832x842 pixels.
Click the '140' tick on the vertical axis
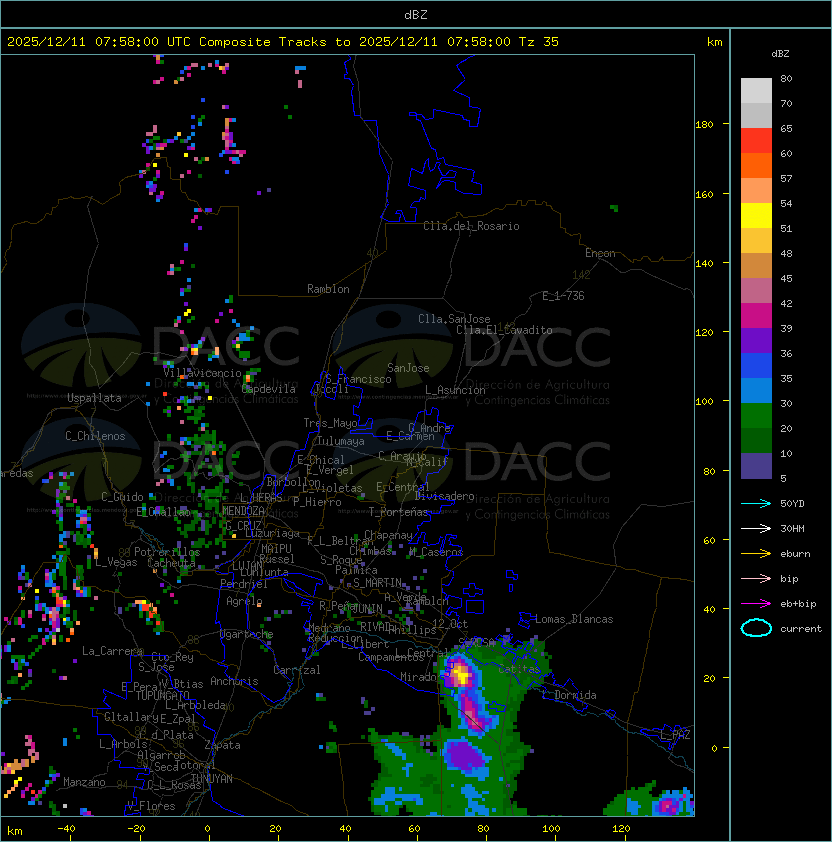click(704, 263)
